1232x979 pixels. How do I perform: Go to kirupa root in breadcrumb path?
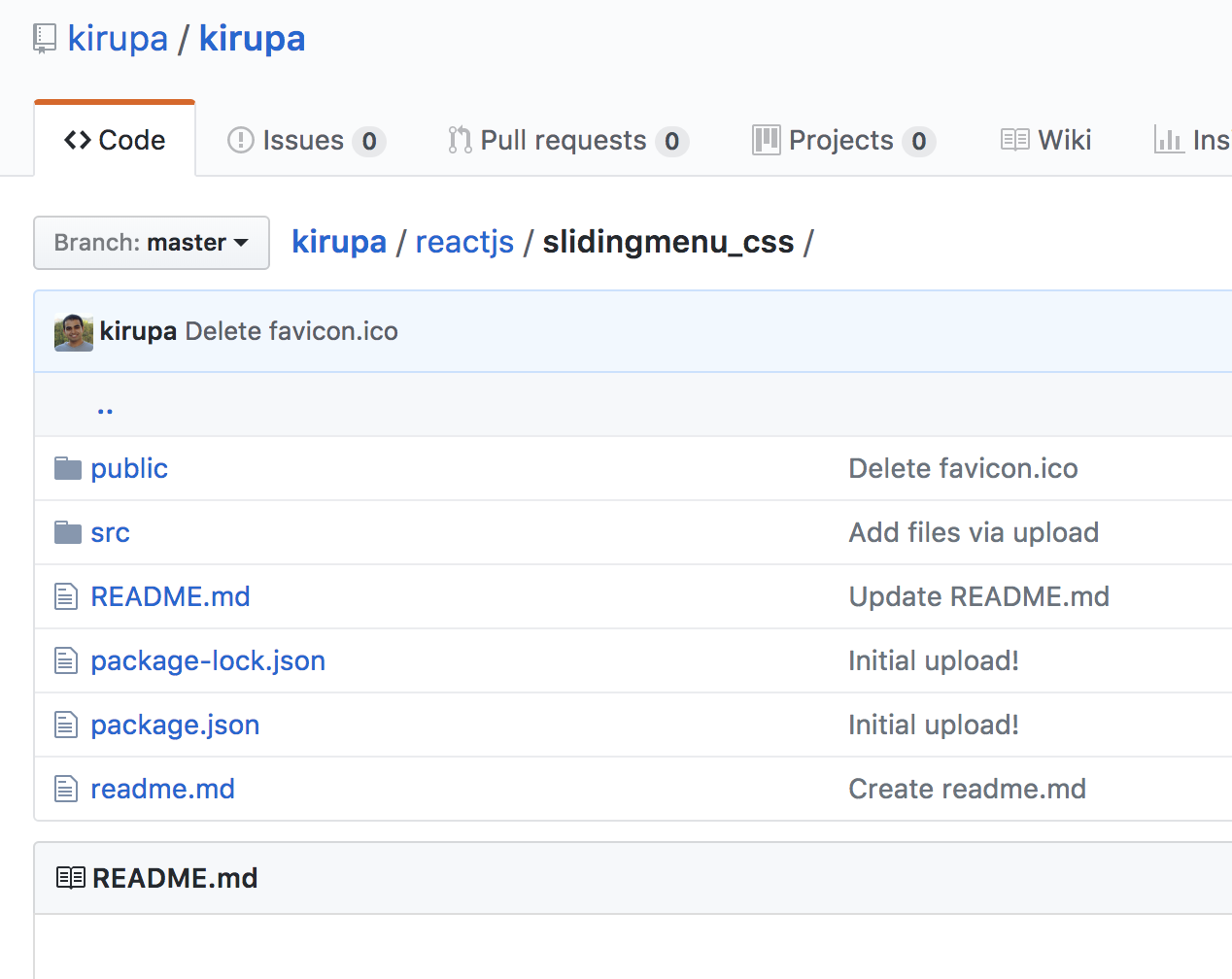[339, 242]
